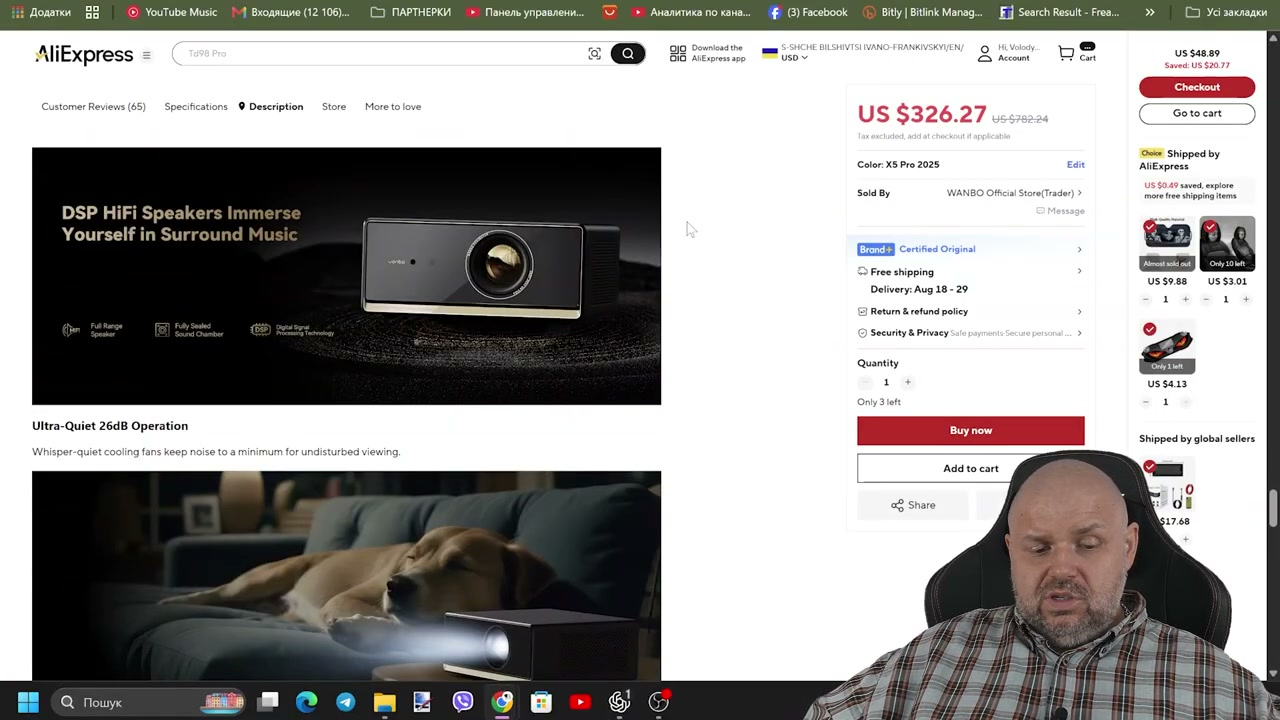
Task: Open the AliExpress home logo
Action: [x=84, y=55]
